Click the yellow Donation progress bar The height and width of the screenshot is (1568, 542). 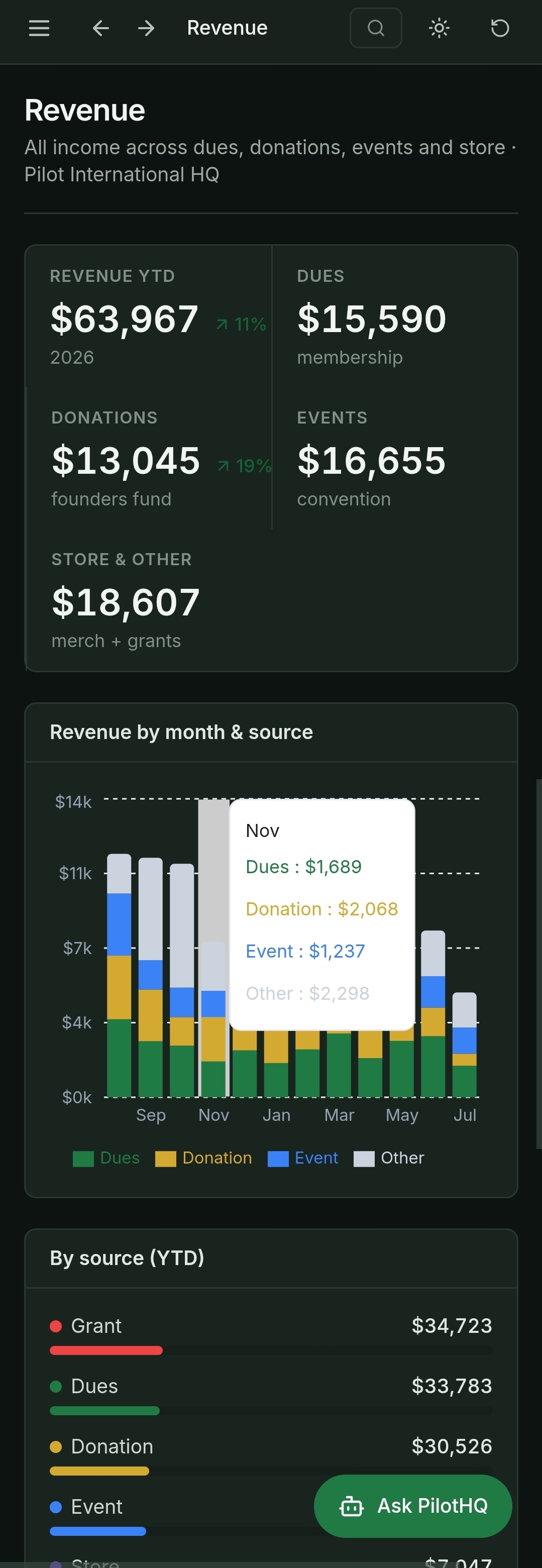99,1471
